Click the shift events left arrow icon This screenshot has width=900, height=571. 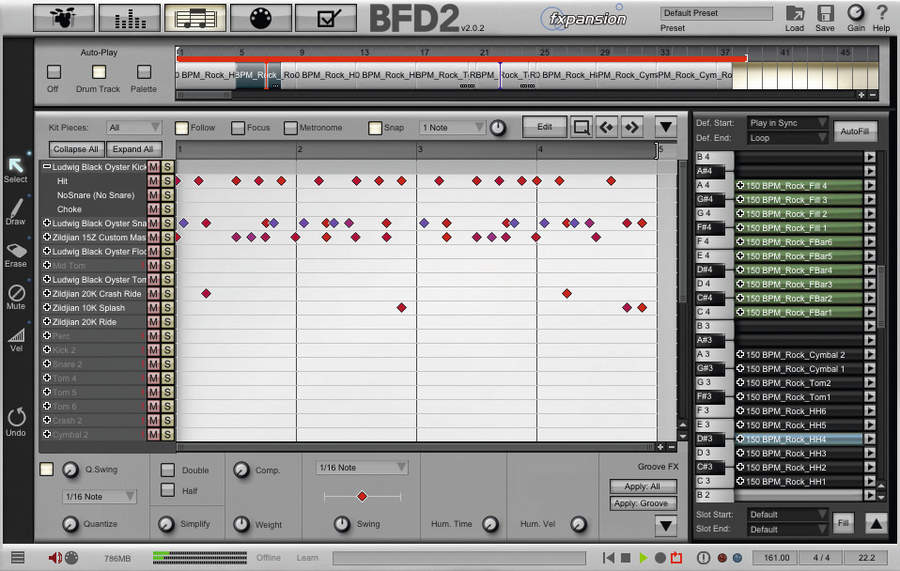coord(606,127)
